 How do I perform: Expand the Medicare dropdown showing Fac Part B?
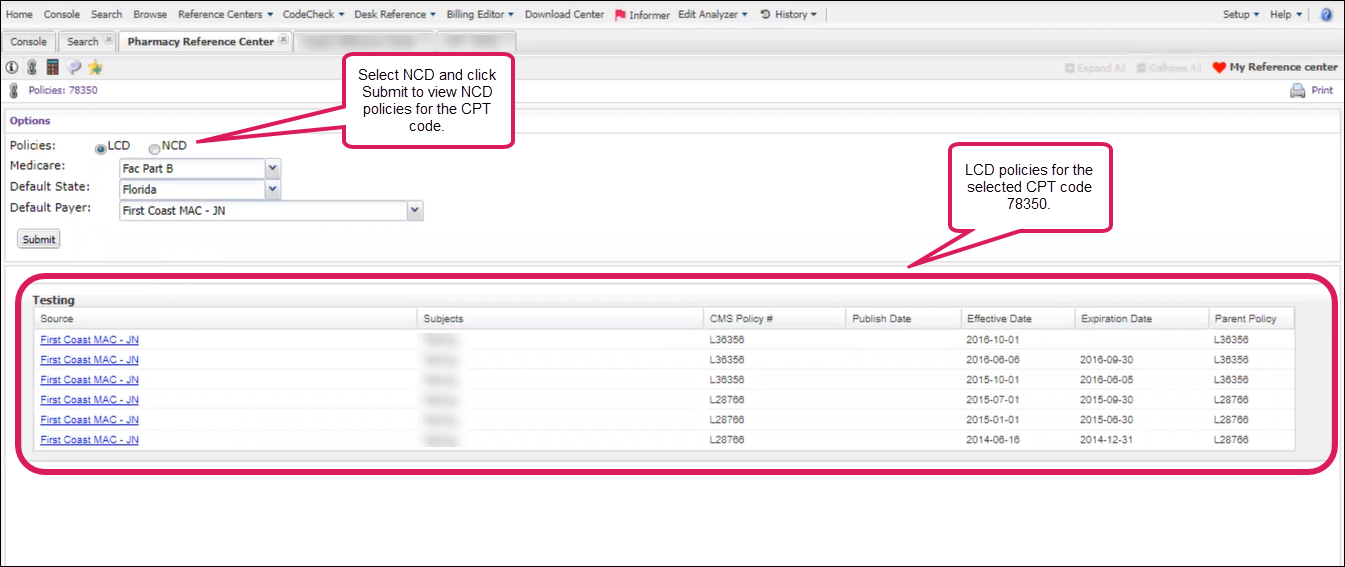[x=273, y=168]
